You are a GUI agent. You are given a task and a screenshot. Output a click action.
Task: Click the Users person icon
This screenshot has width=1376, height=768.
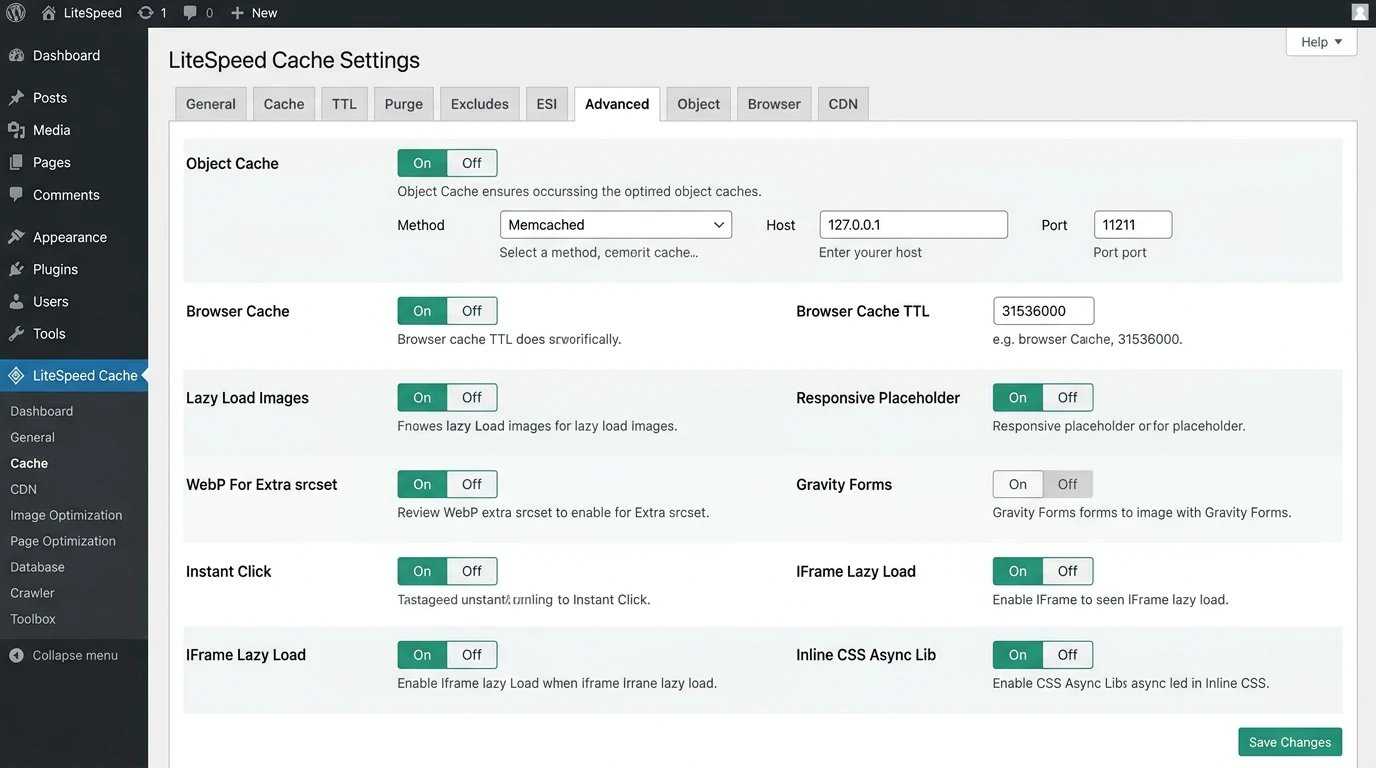[16, 301]
